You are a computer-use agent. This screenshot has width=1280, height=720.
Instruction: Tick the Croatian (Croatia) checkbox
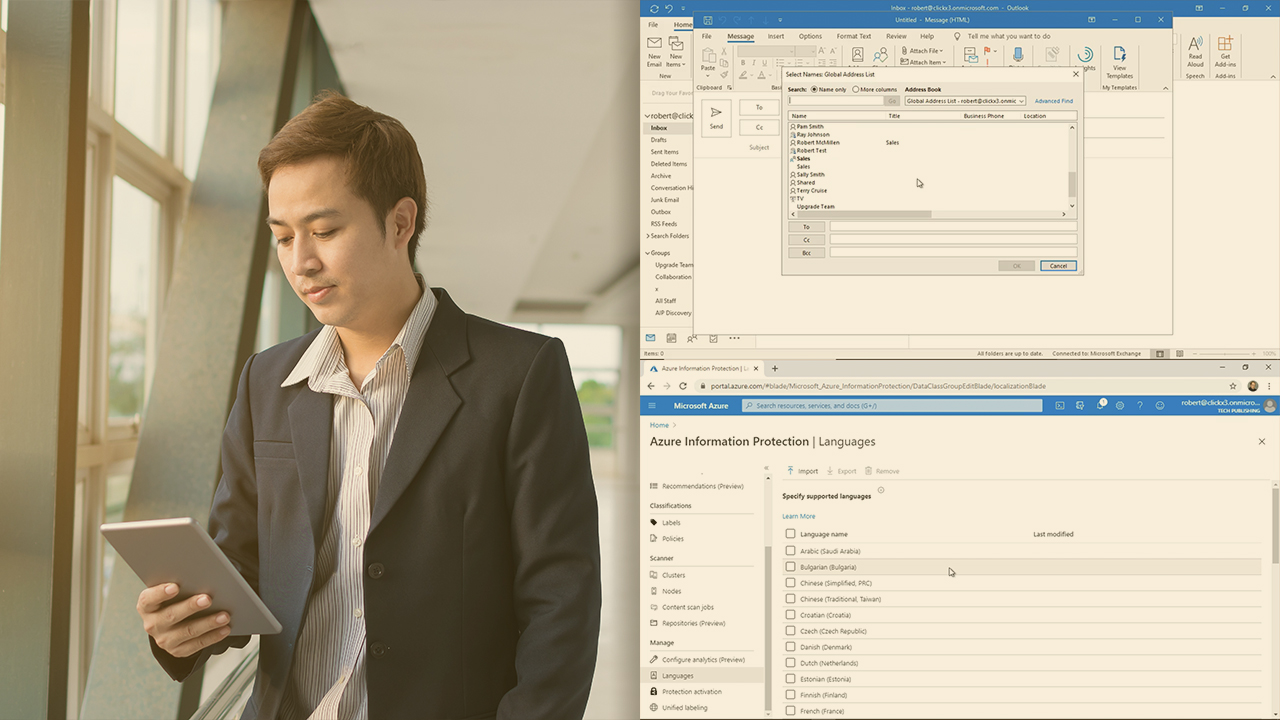pyautogui.click(x=790, y=615)
